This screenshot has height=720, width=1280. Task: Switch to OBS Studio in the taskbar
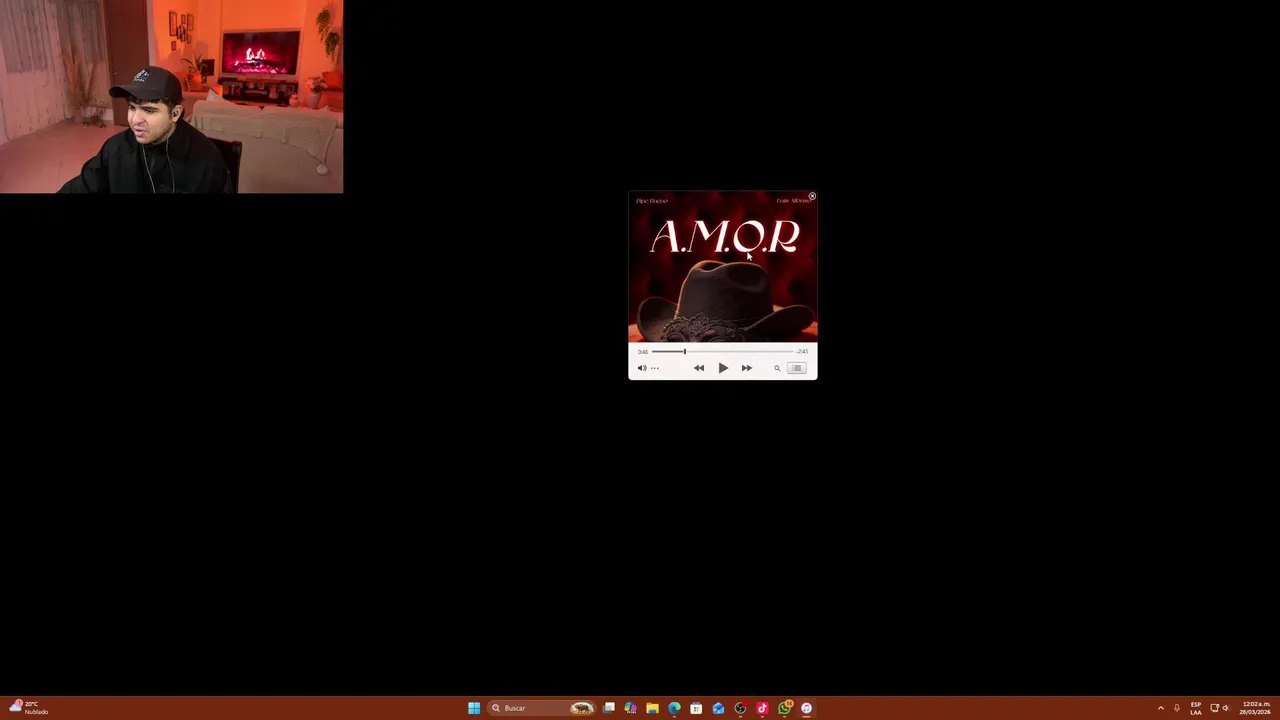coord(740,708)
